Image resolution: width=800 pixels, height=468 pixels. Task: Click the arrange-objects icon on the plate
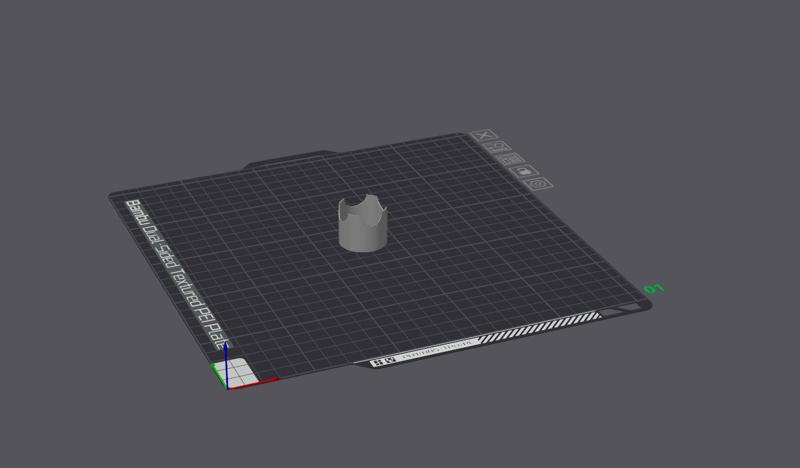pos(512,159)
